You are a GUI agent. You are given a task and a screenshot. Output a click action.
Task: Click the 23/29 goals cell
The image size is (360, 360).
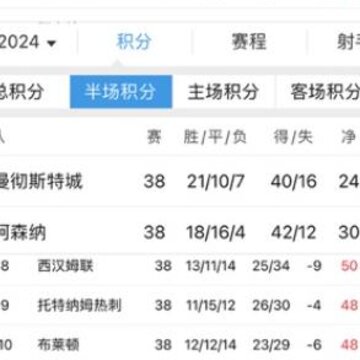point(271,345)
